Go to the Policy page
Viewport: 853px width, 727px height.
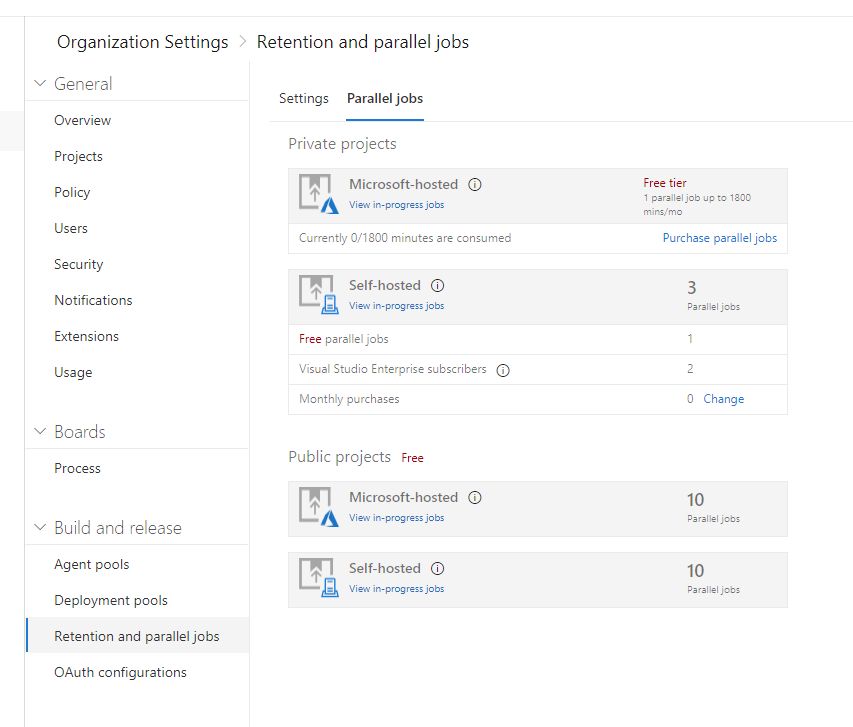point(72,192)
